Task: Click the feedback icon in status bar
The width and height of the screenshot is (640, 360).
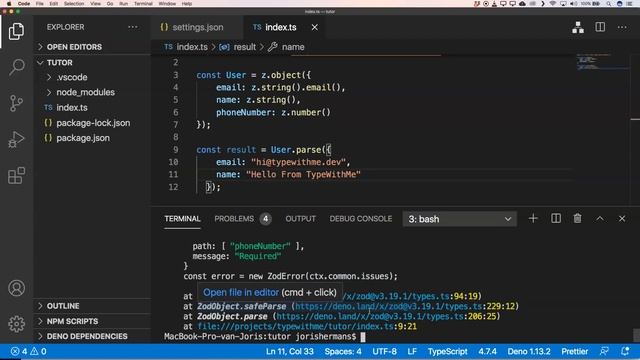Action: coord(604,351)
